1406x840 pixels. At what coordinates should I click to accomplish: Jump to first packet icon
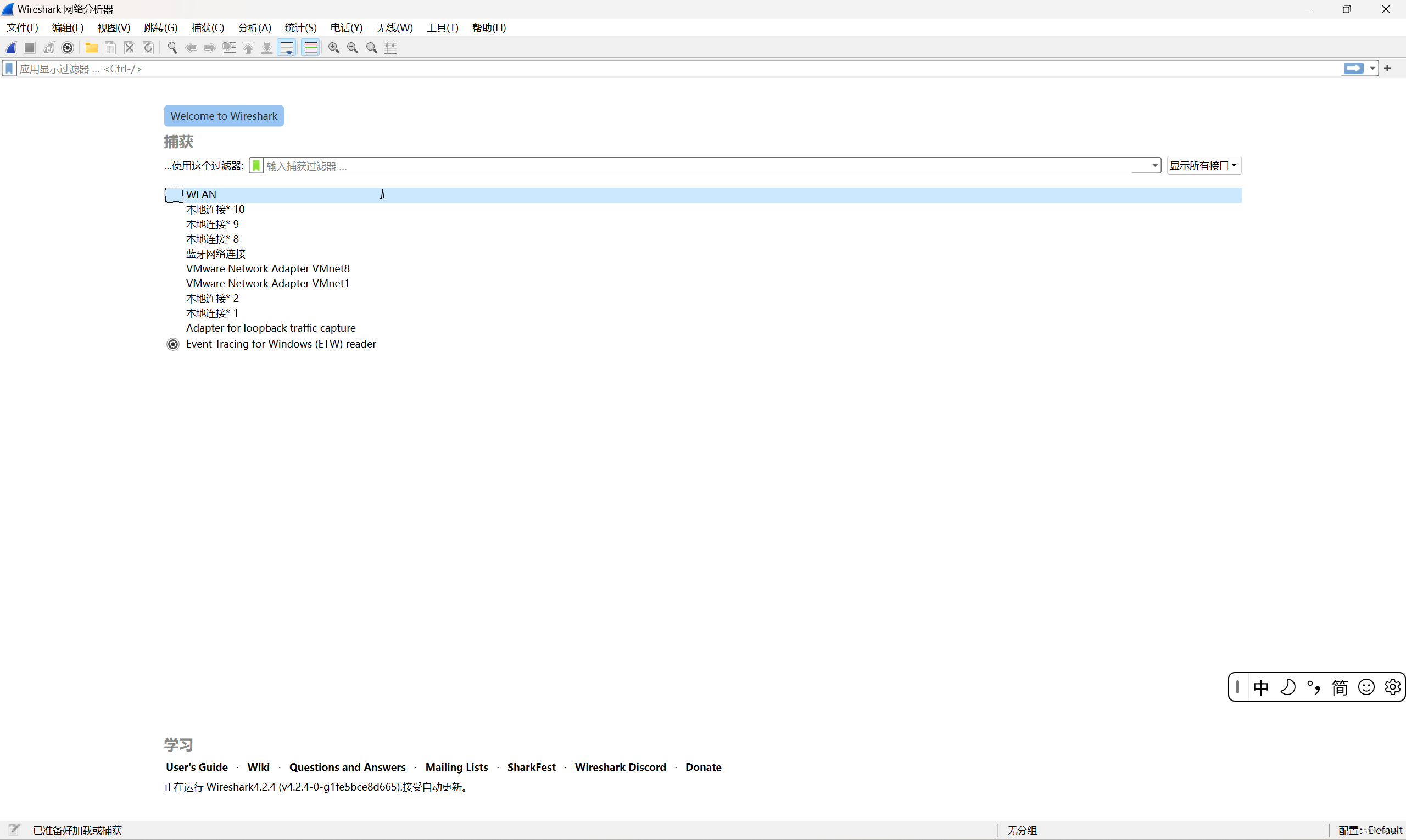coord(248,48)
